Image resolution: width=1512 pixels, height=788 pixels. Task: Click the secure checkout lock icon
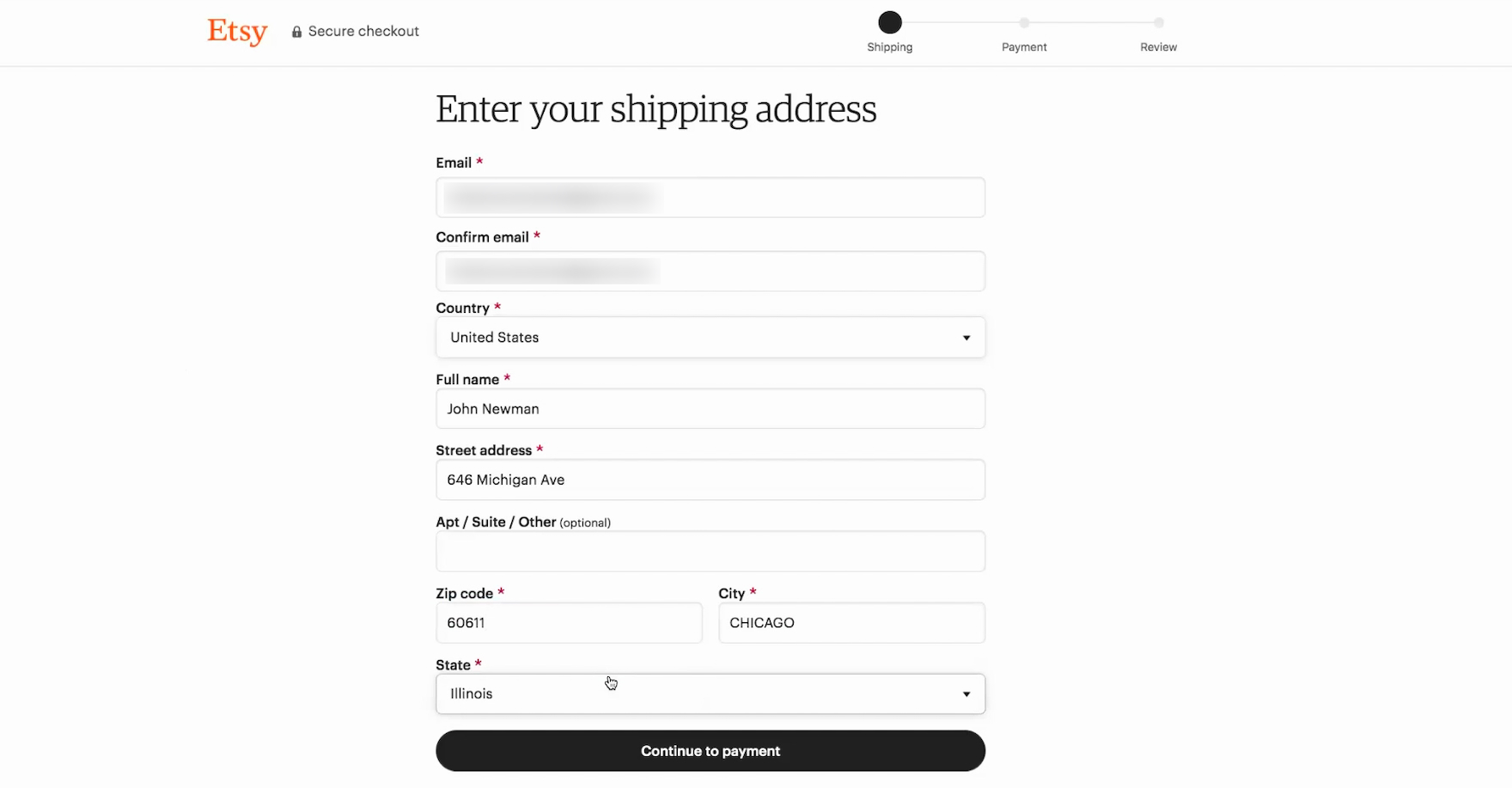click(296, 31)
